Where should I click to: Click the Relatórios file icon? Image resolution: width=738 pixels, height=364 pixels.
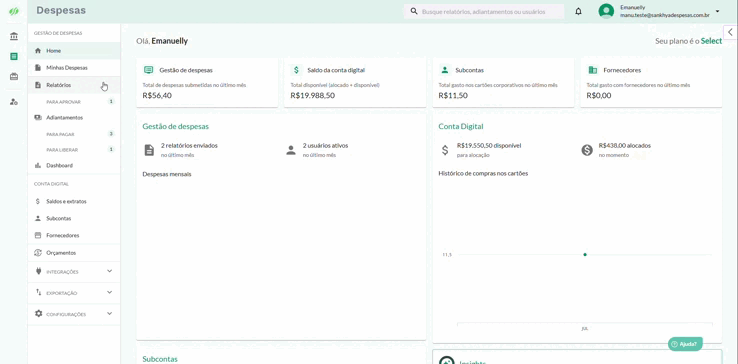click(38, 85)
